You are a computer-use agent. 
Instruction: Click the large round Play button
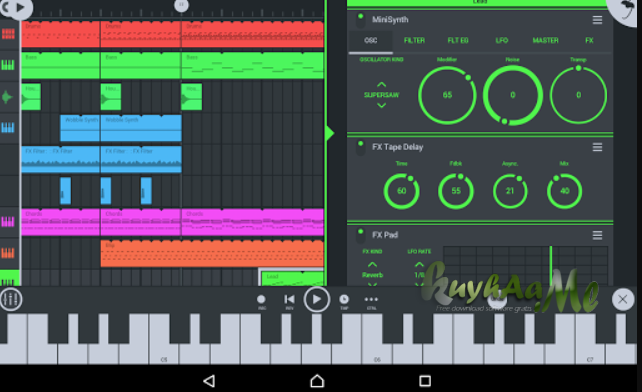(x=316, y=299)
